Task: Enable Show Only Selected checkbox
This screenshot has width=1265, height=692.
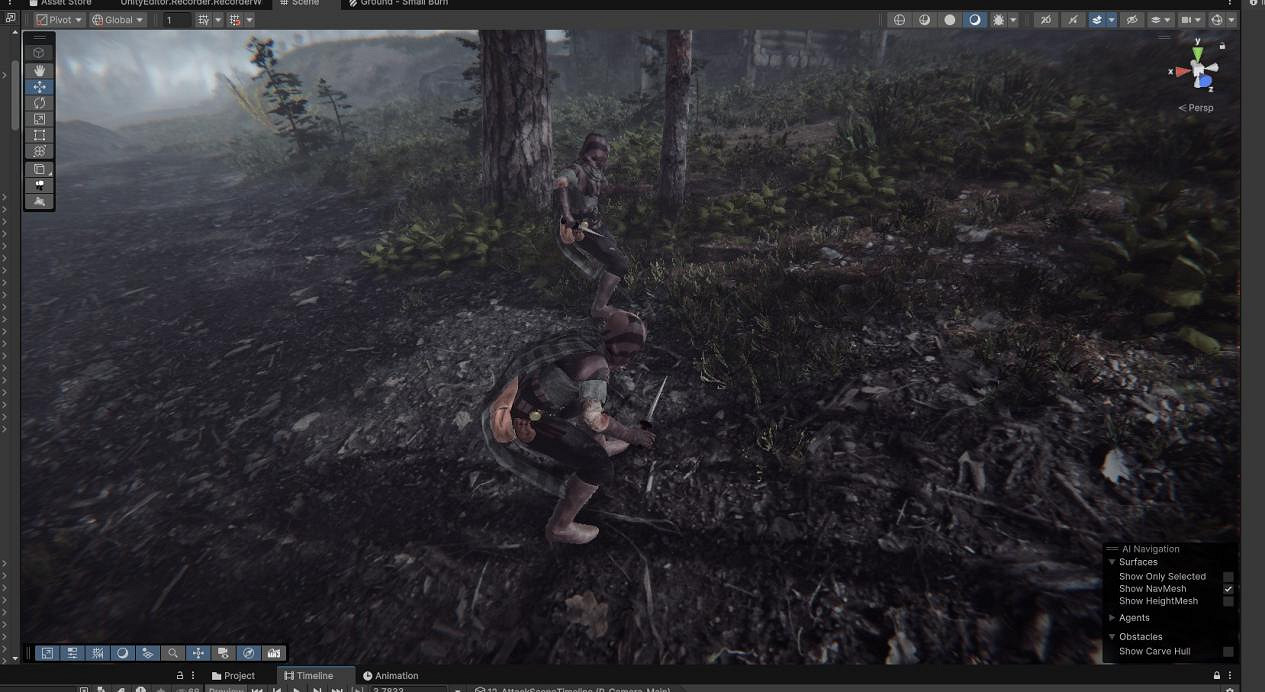Action: pos(1228,577)
